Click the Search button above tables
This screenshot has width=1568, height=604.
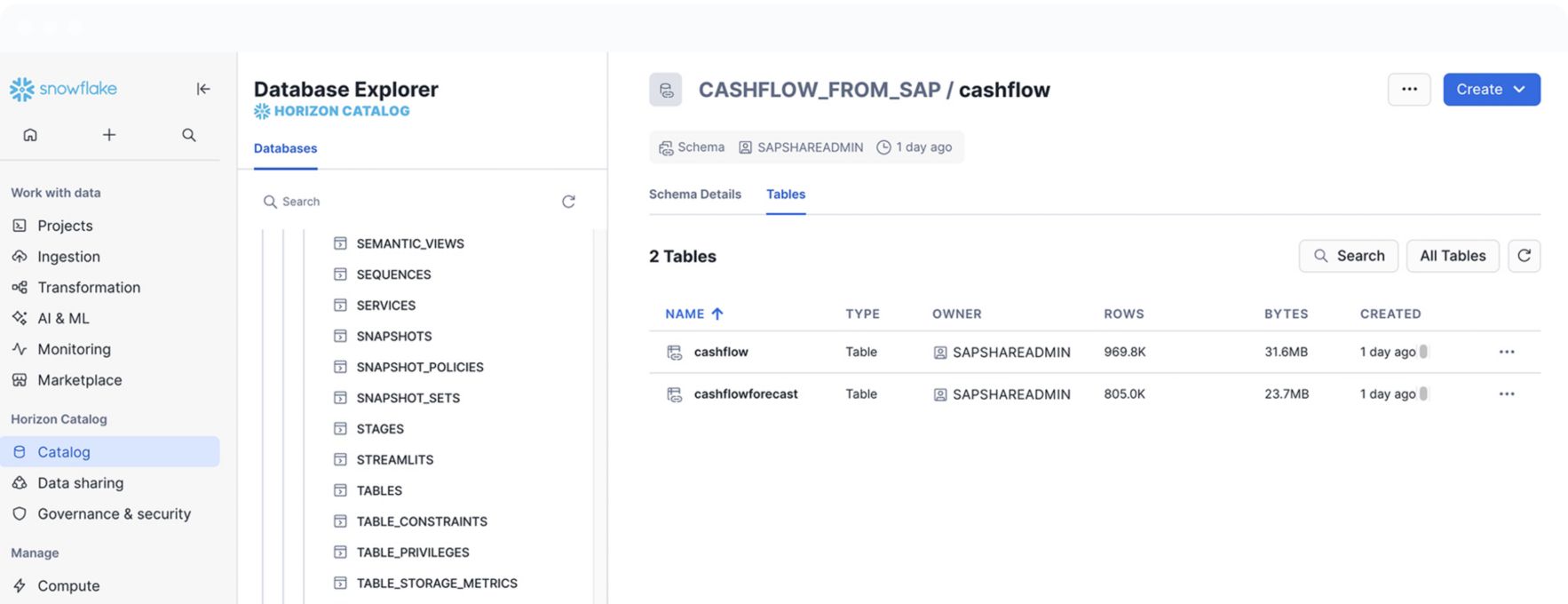tap(1348, 256)
